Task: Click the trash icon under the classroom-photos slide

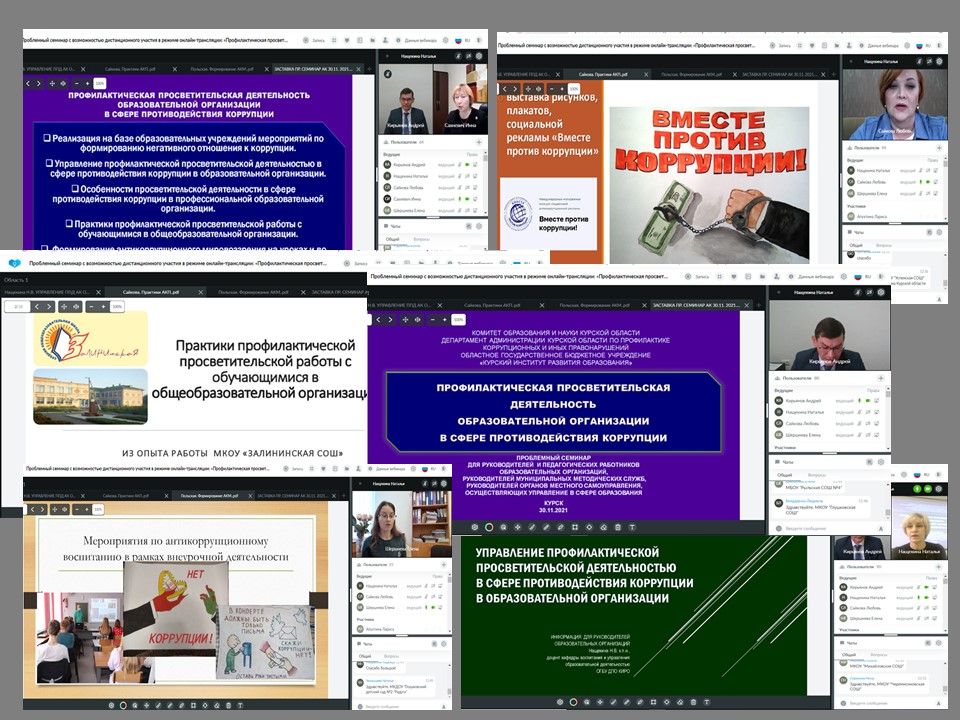Action: tap(228, 705)
